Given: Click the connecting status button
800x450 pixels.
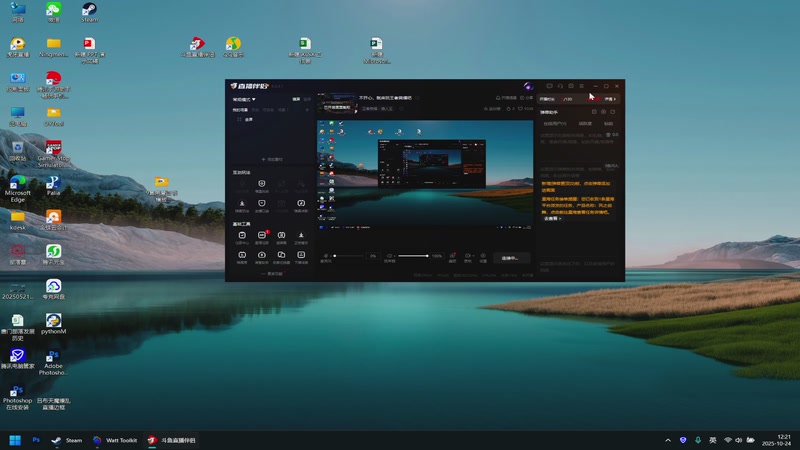Looking at the screenshot, I should coord(511,258).
